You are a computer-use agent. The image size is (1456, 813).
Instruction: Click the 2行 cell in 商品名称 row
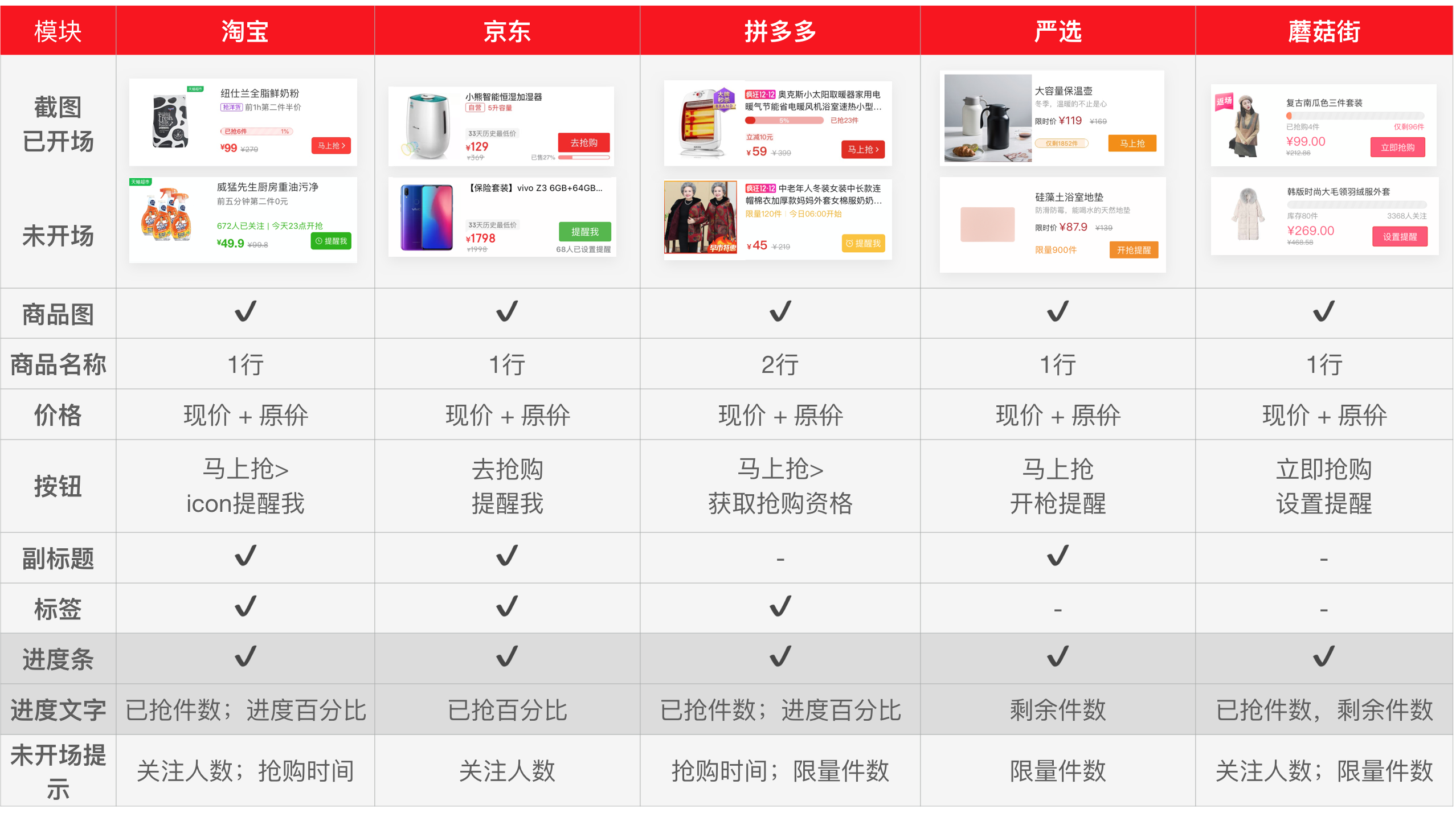780,364
